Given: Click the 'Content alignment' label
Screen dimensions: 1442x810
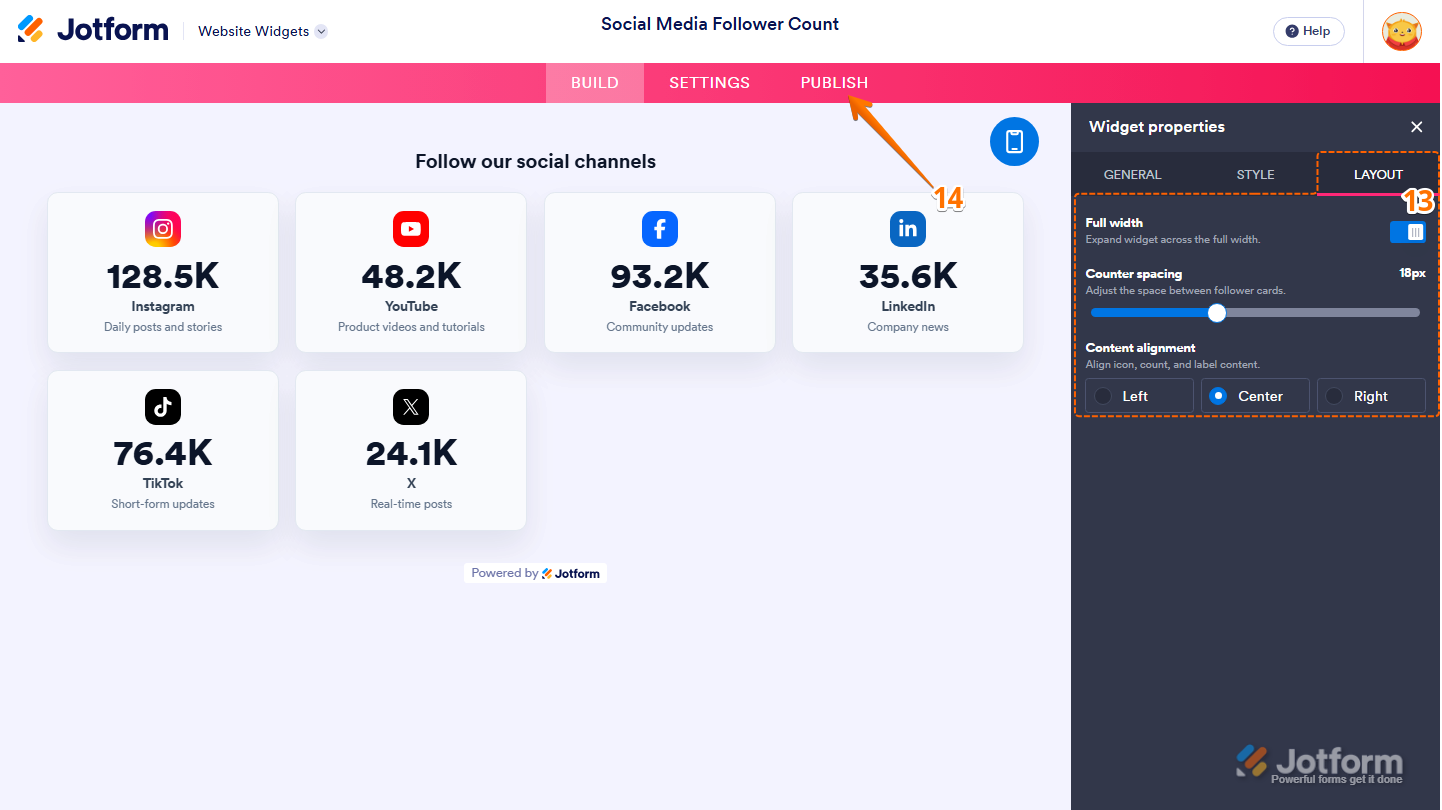Looking at the screenshot, I should click(x=1140, y=348).
